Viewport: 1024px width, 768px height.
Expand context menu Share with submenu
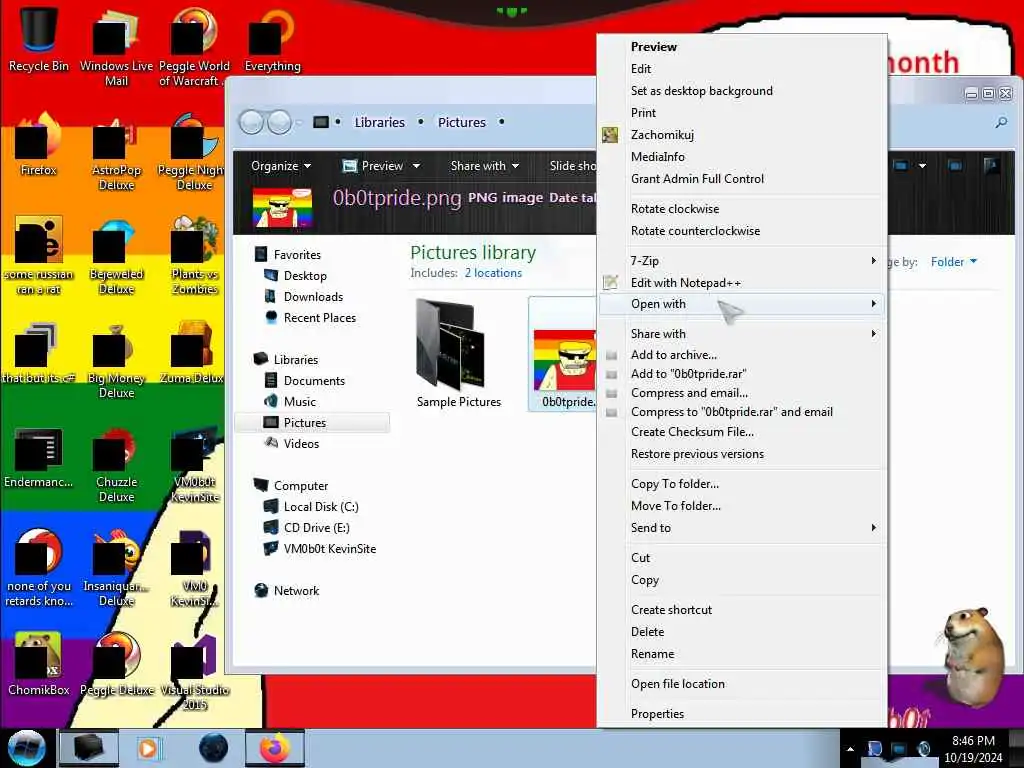(742, 334)
